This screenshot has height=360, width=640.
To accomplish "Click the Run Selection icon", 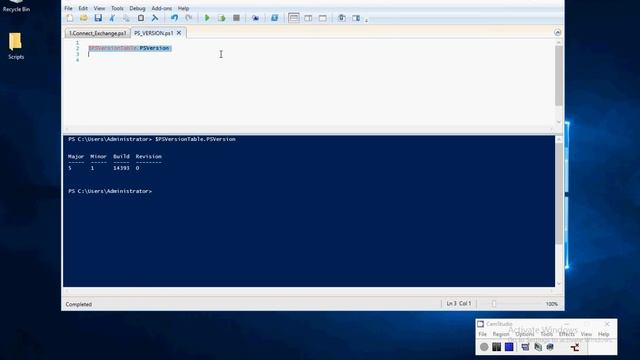I will [x=222, y=18].
